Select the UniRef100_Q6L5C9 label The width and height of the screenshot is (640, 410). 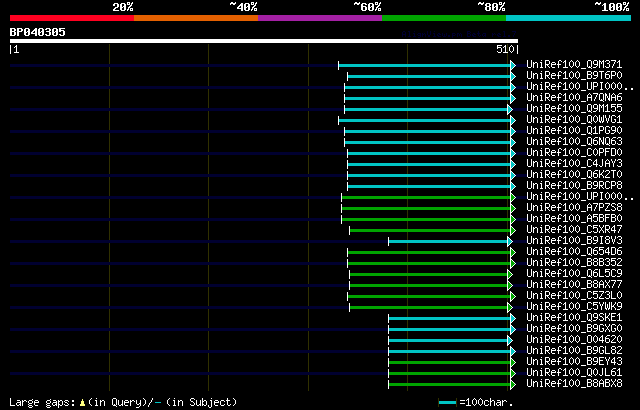[x=574, y=274]
